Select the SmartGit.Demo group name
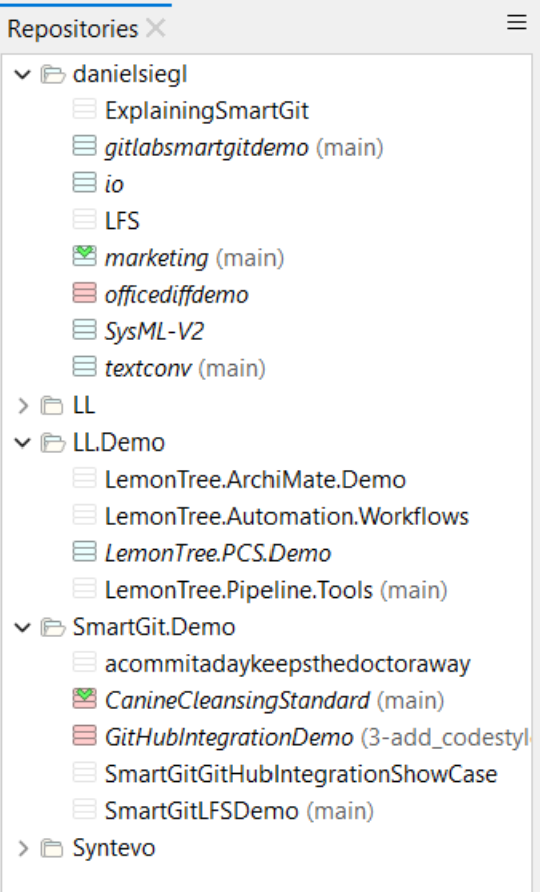The image size is (540, 892). click(154, 626)
